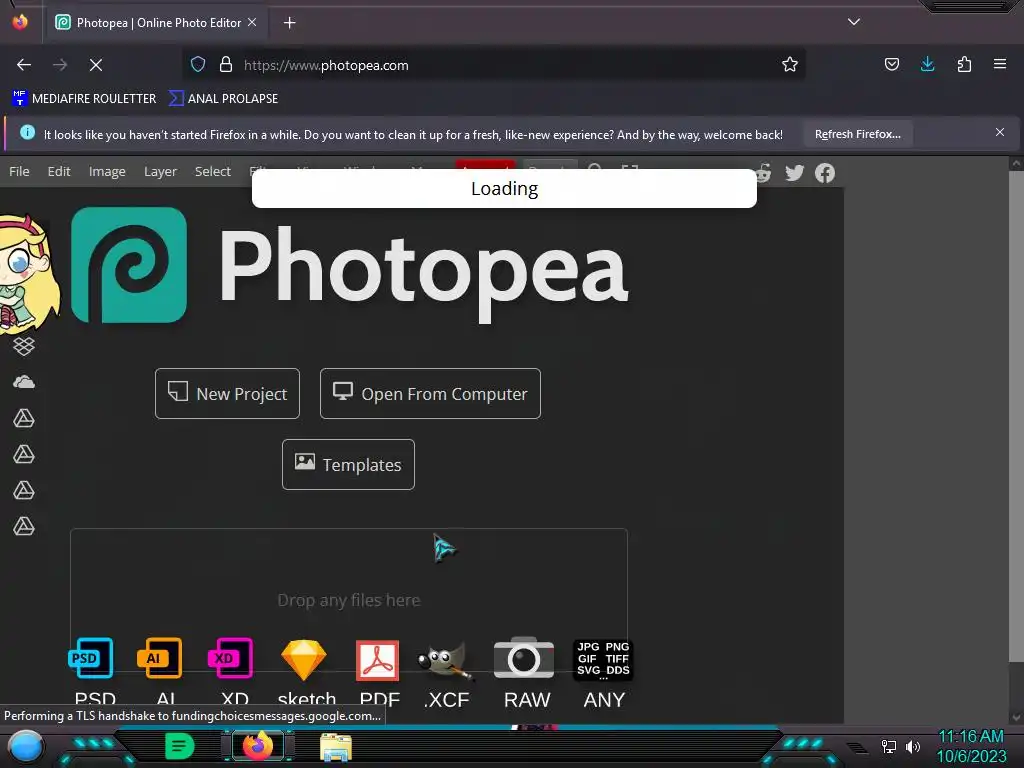The image size is (1024, 768).
Task: Stop page loading with X button
Action: [95, 65]
